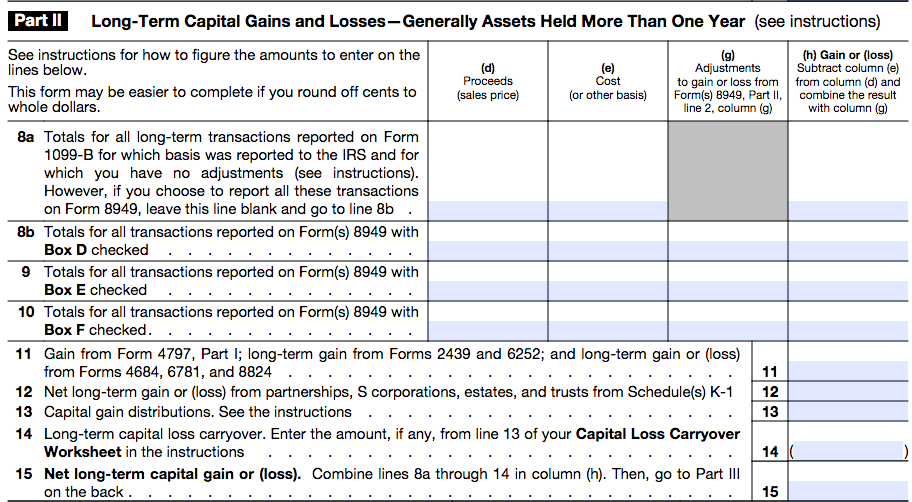Click line 8a Gain or (loss) field

pos(848,210)
